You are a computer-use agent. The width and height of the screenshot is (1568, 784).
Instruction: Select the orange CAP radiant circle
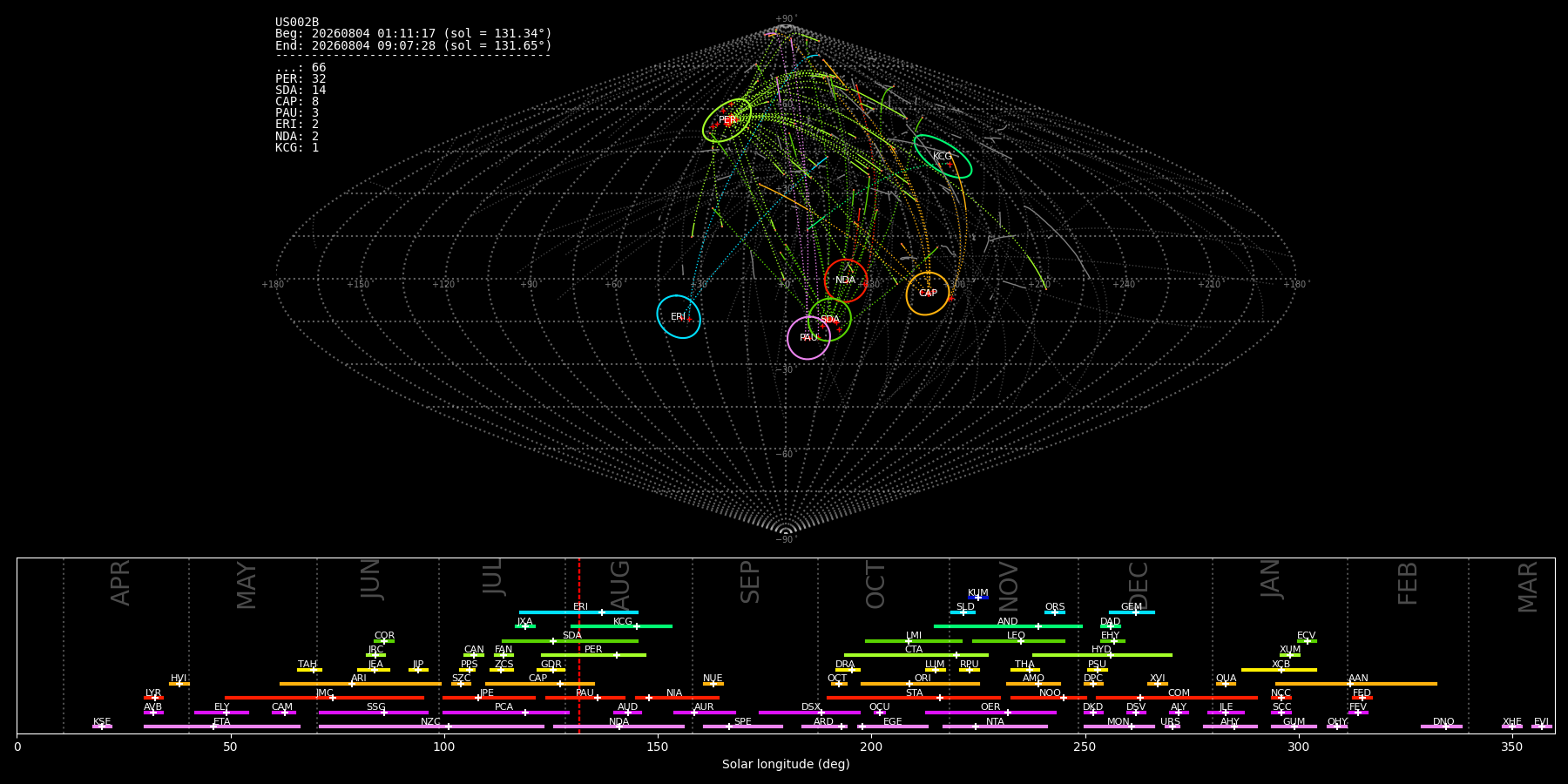[x=928, y=294]
